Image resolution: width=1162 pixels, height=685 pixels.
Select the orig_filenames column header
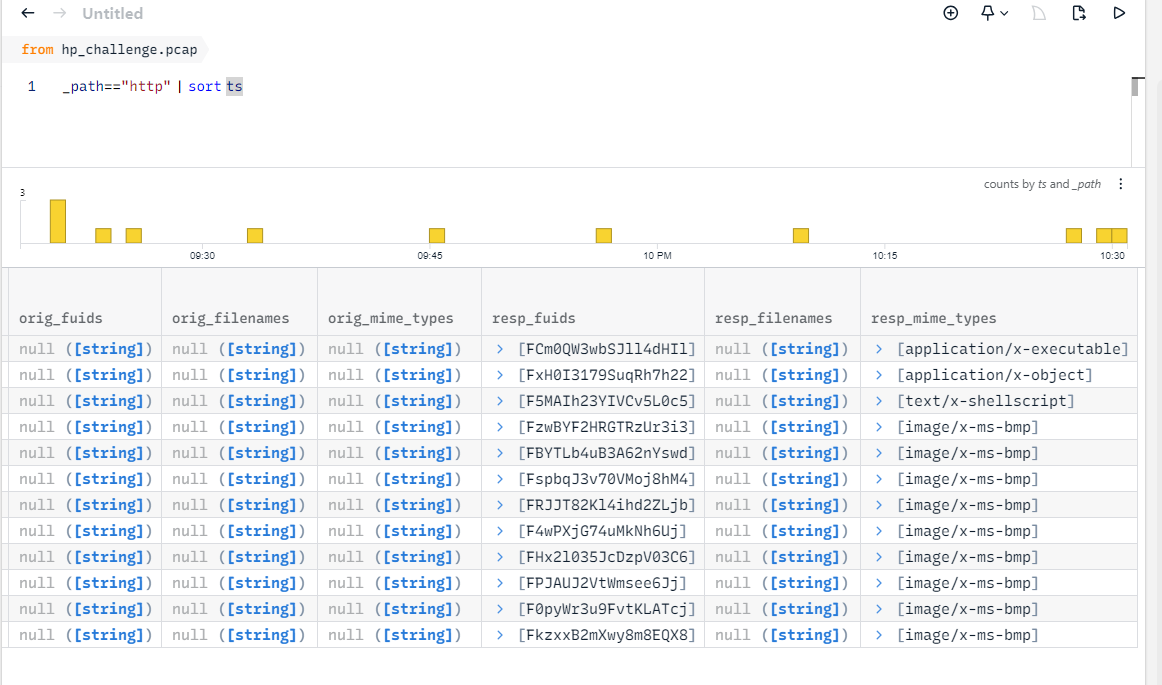tap(230, 318)
